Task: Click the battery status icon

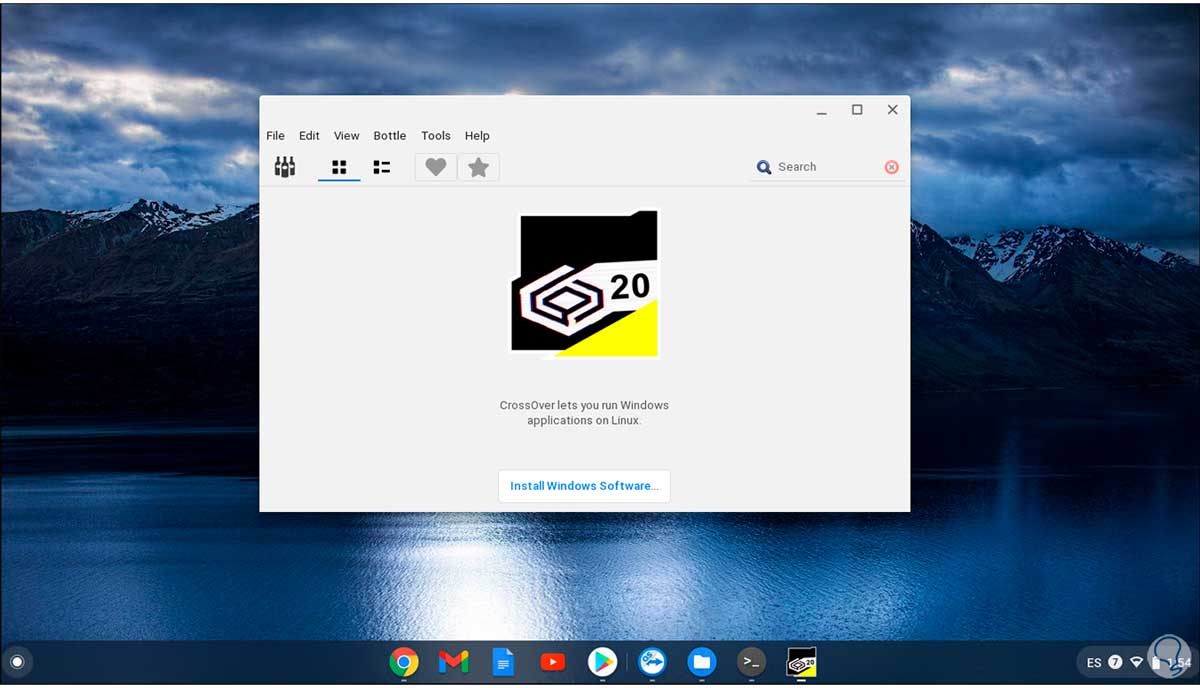Action: (x=1156, y=662)
